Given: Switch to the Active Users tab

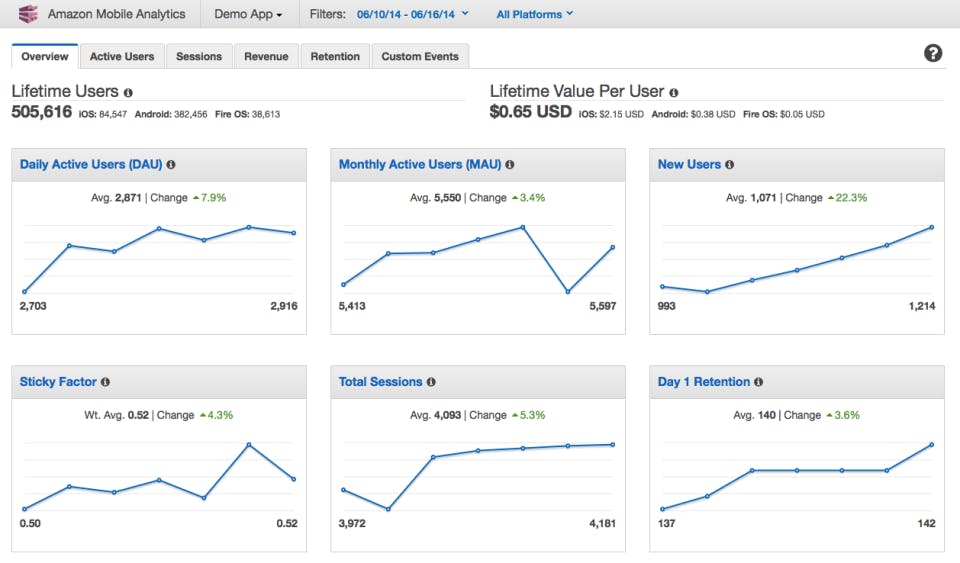Looking at the screenshot, I should (x=122, y=56).
